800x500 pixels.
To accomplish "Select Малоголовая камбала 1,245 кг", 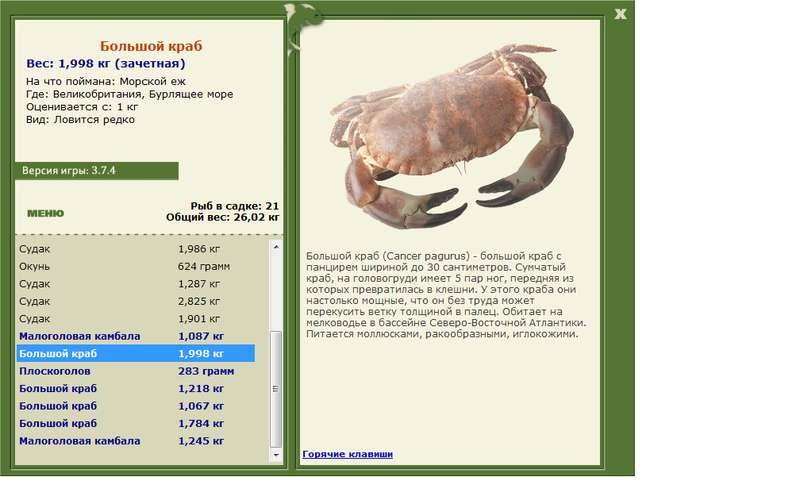I will point(136,441).
